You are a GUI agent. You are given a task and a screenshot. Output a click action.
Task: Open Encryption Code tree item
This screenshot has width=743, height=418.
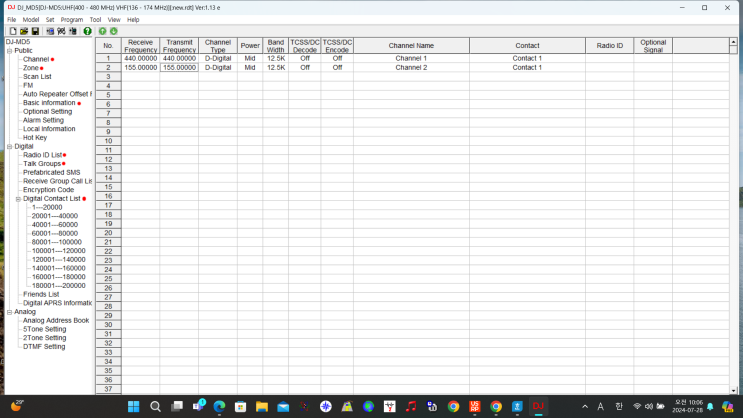(x=48, y=190)
